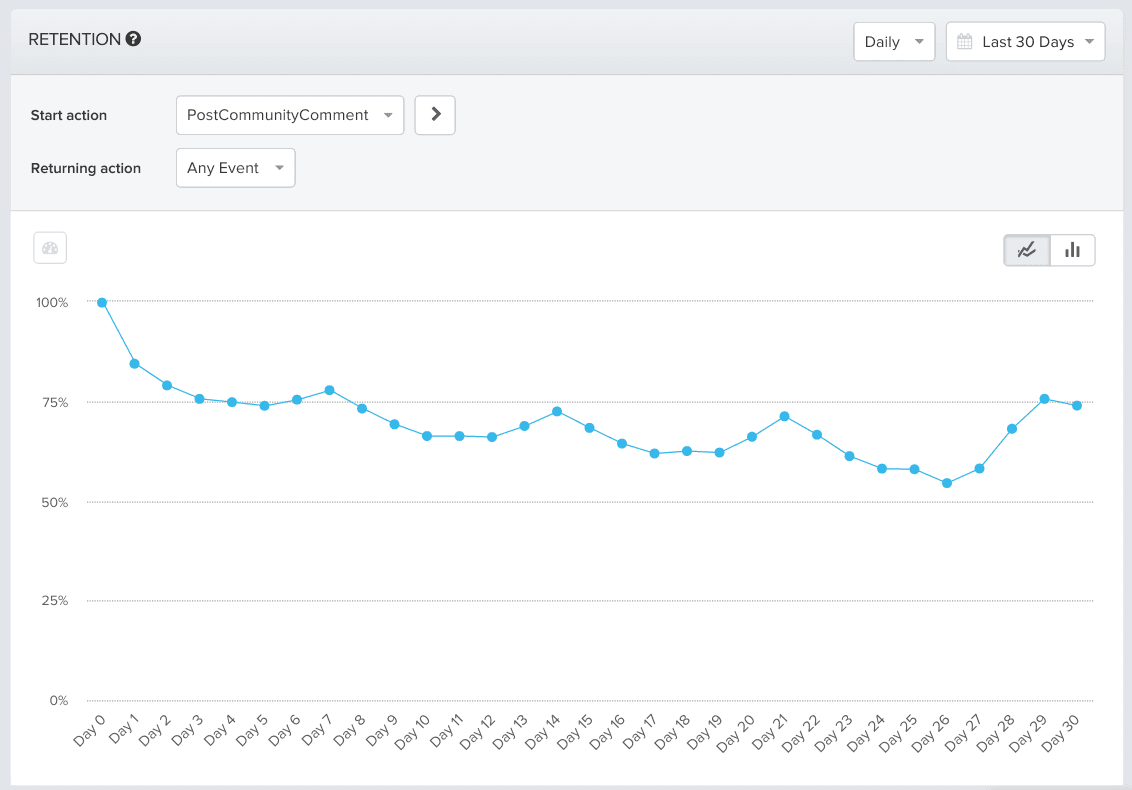Click the Retention help question mark icon
Screen dimensions: 1132x790
[133, 39]
